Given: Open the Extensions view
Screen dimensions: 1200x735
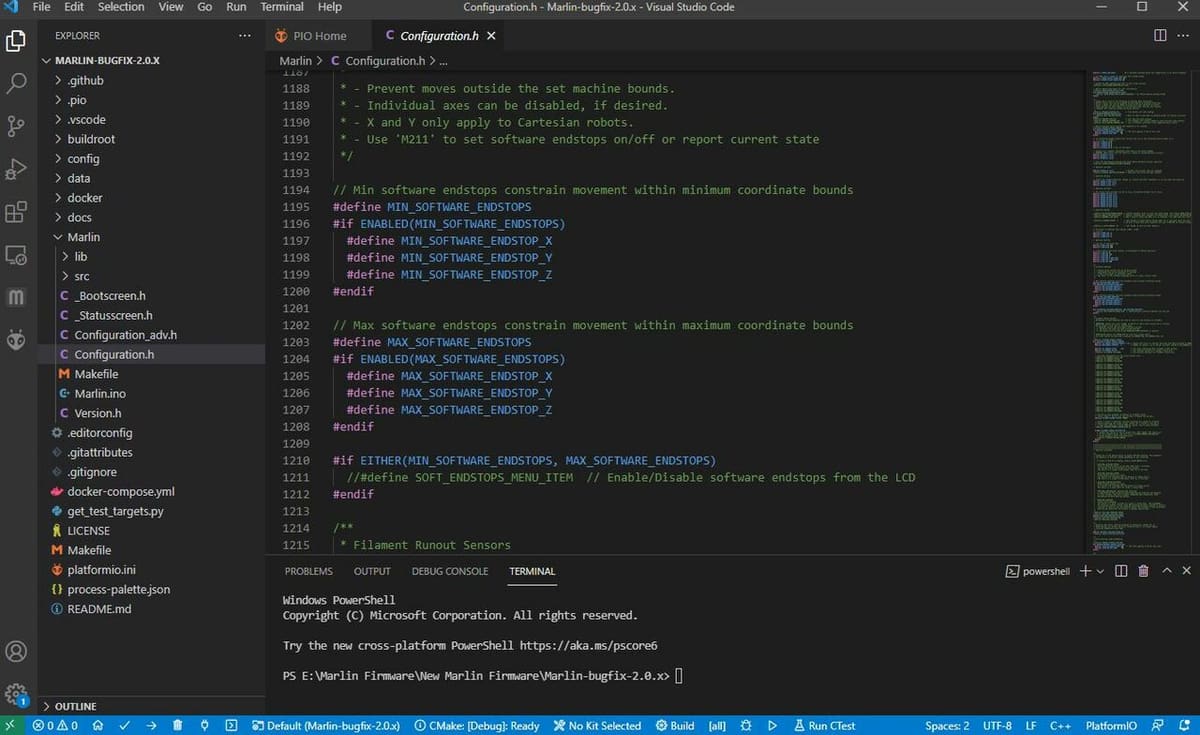Looking at the screenshot, I should click(16, 212).
